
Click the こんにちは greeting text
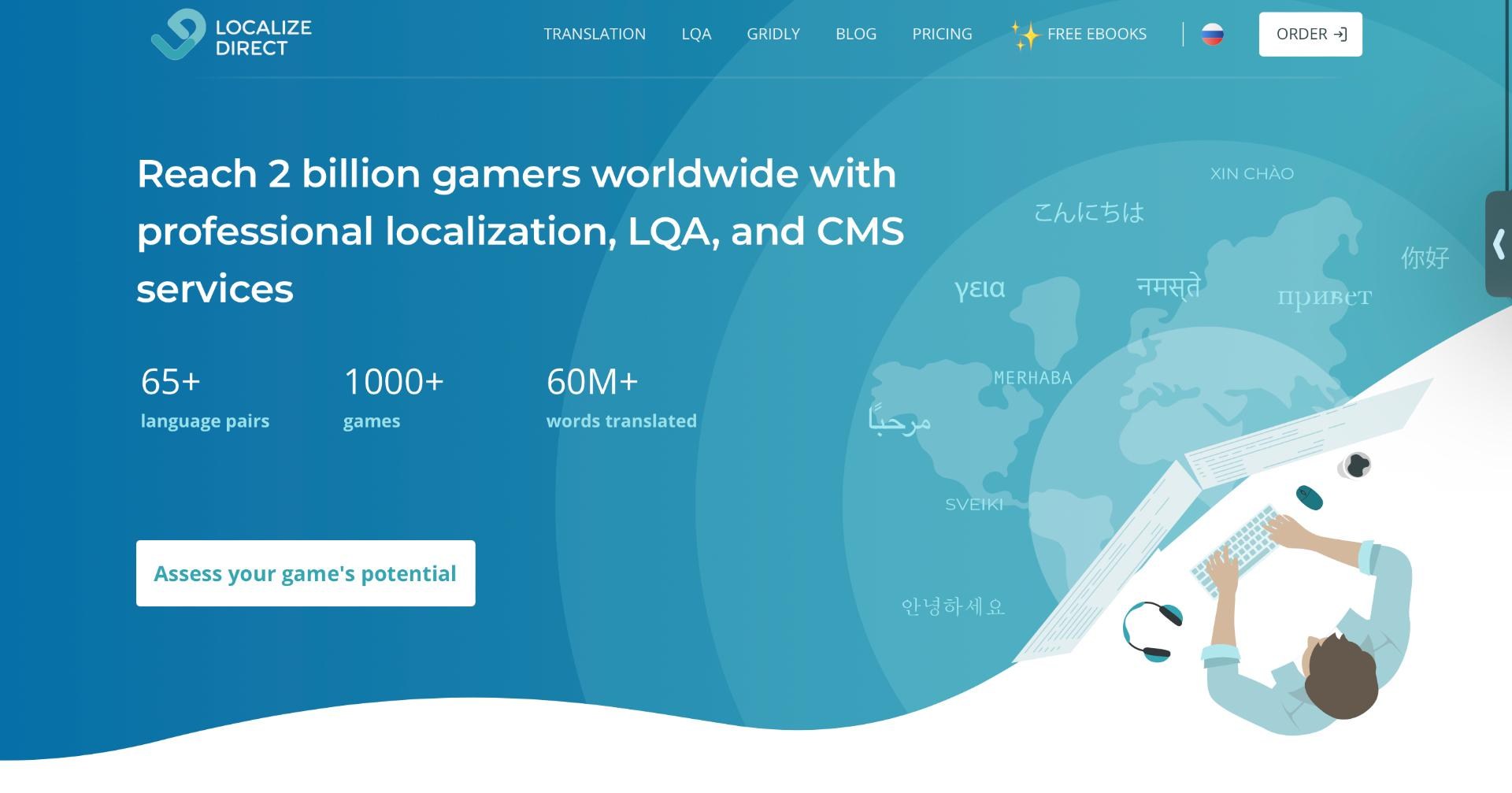(1088, 212)
